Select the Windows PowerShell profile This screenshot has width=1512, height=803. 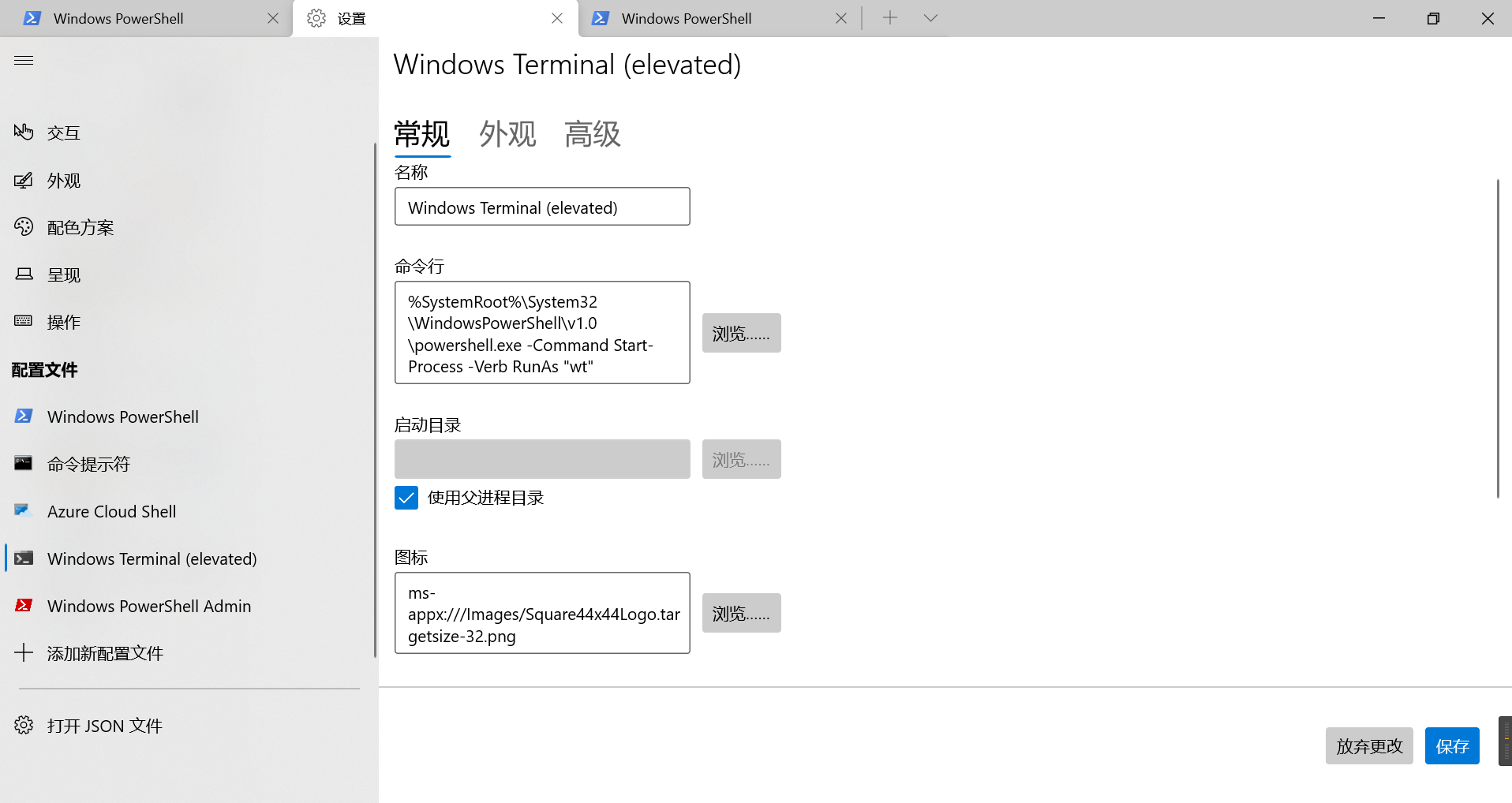click(122, 416)
